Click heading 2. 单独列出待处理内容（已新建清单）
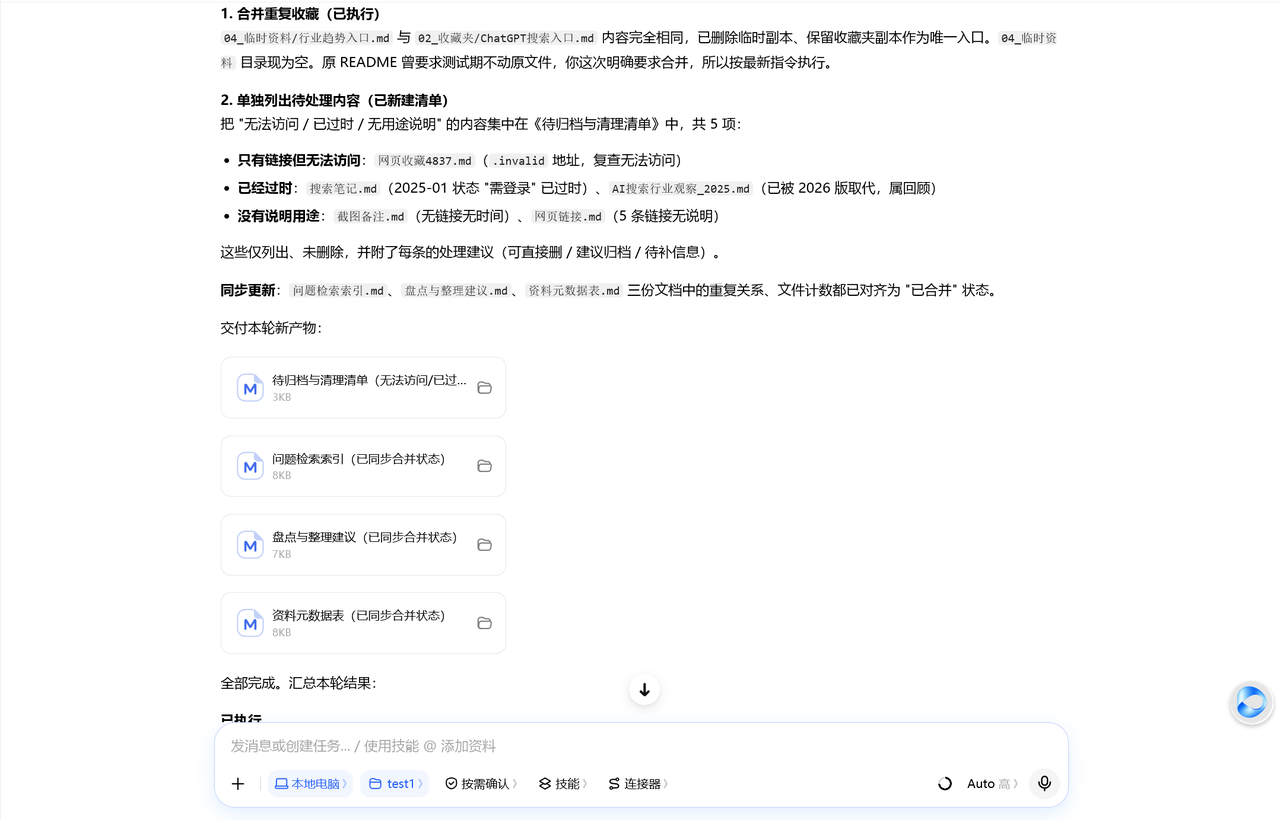Screen dimensions: 1280x820 pyautogui.click(x=334, y=100)
